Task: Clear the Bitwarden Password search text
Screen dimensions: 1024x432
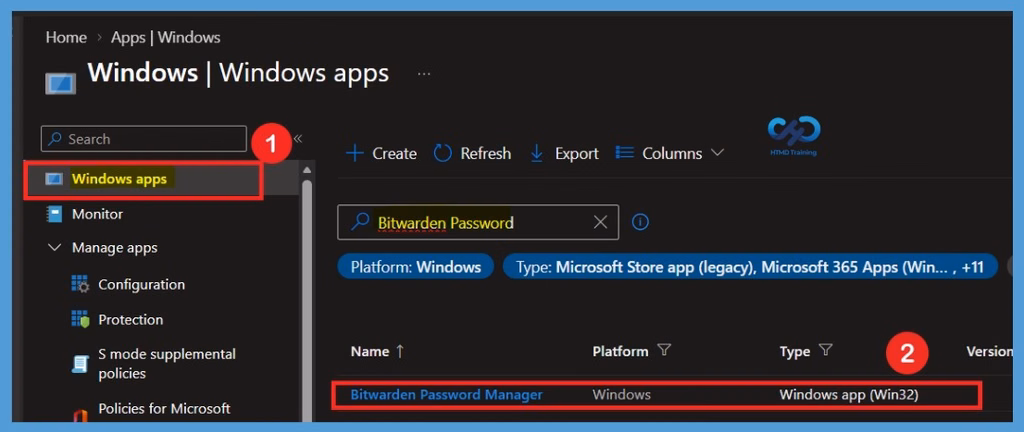Action: tap(600, 223)
